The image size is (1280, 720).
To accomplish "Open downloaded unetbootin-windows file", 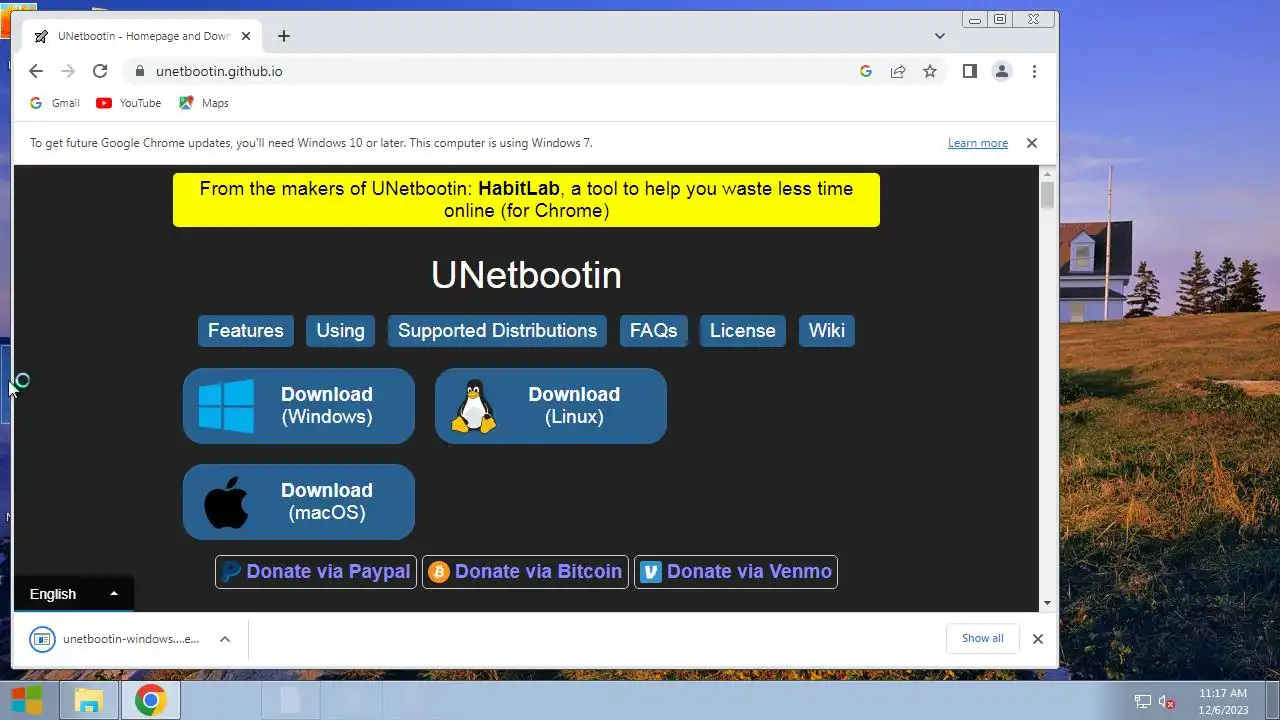I will click(115, 639).
